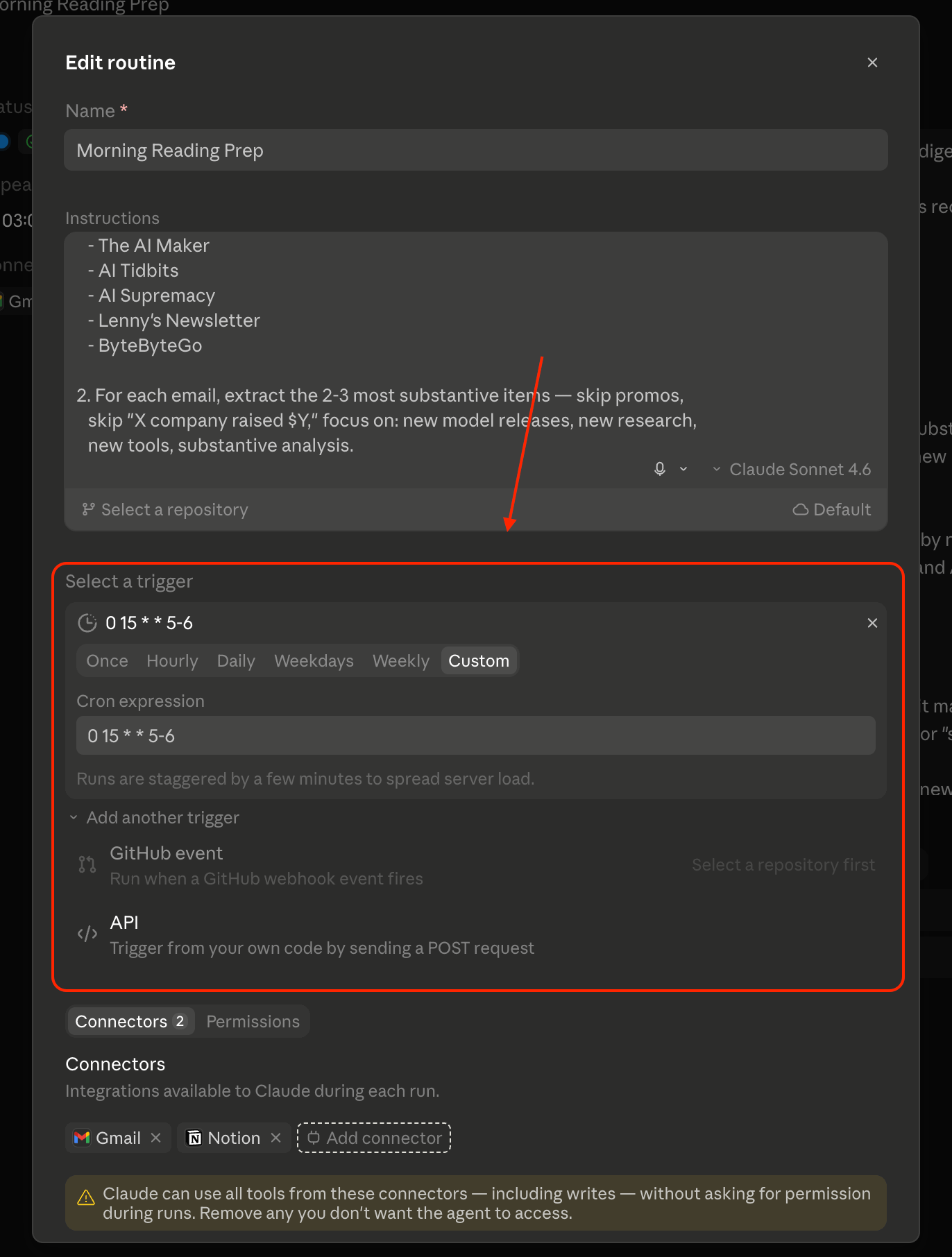
Task: Remove the Gmail connector
Action: (x=156, y=1138)
